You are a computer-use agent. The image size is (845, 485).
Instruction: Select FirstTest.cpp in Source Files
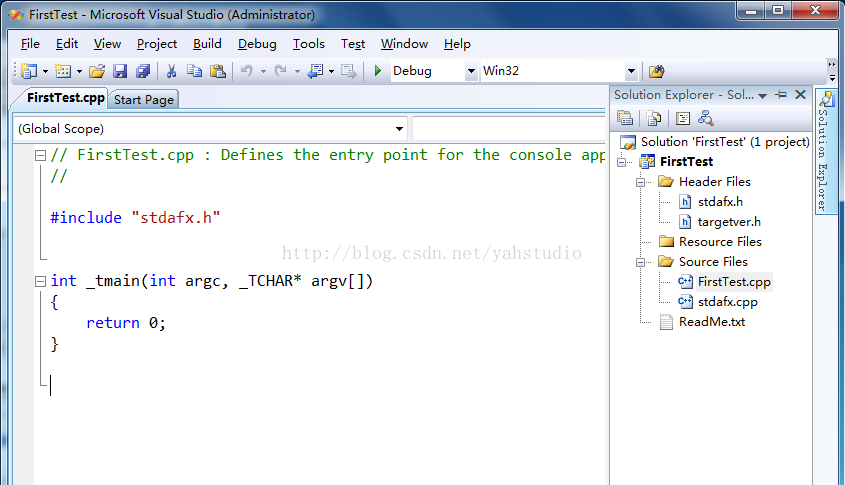(x=734, y=282)
